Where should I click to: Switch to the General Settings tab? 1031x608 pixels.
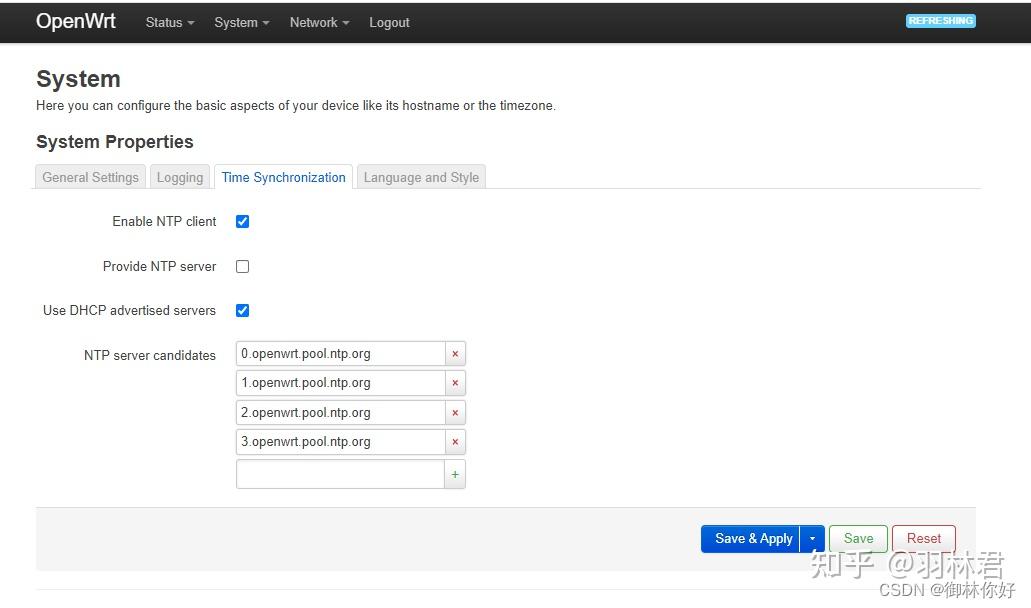[x=91, y=177]
